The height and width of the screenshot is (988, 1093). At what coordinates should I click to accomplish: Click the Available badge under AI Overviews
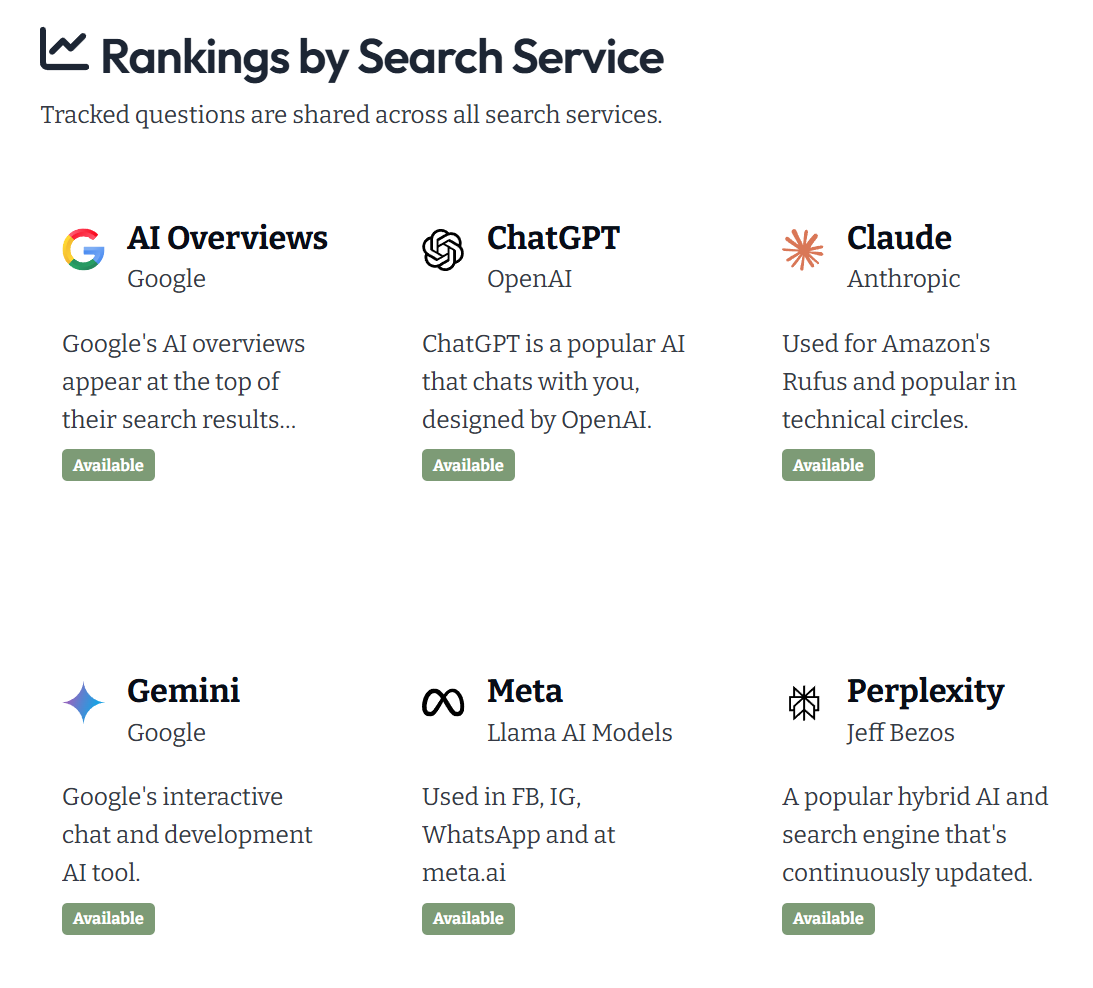point(108,465)
